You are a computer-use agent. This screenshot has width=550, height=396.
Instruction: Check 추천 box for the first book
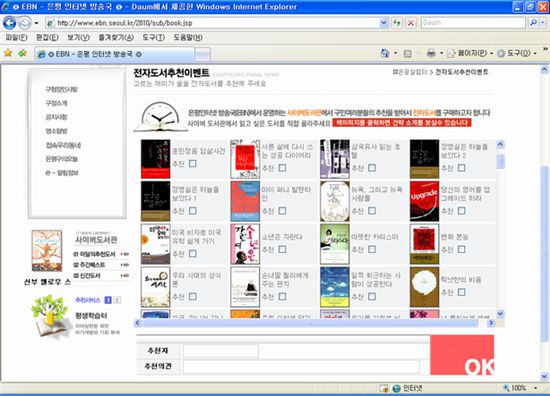(x=193, y=163)
